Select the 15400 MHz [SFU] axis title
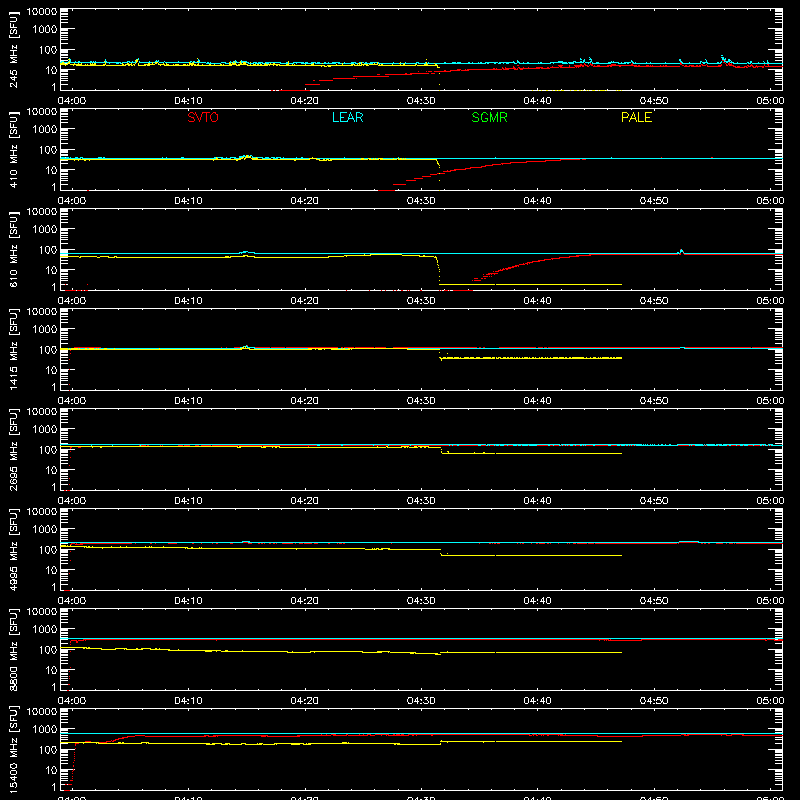The image size is (800, 800). pyautogui.click(x=13, y=749)
